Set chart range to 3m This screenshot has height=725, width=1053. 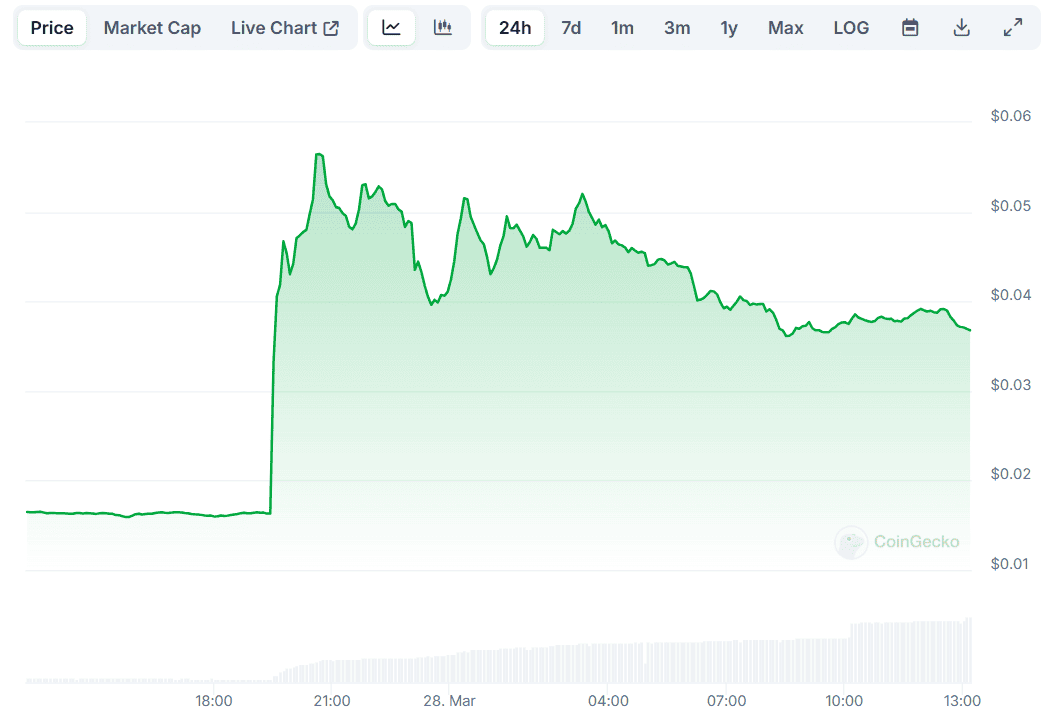[x=677, y=28]
